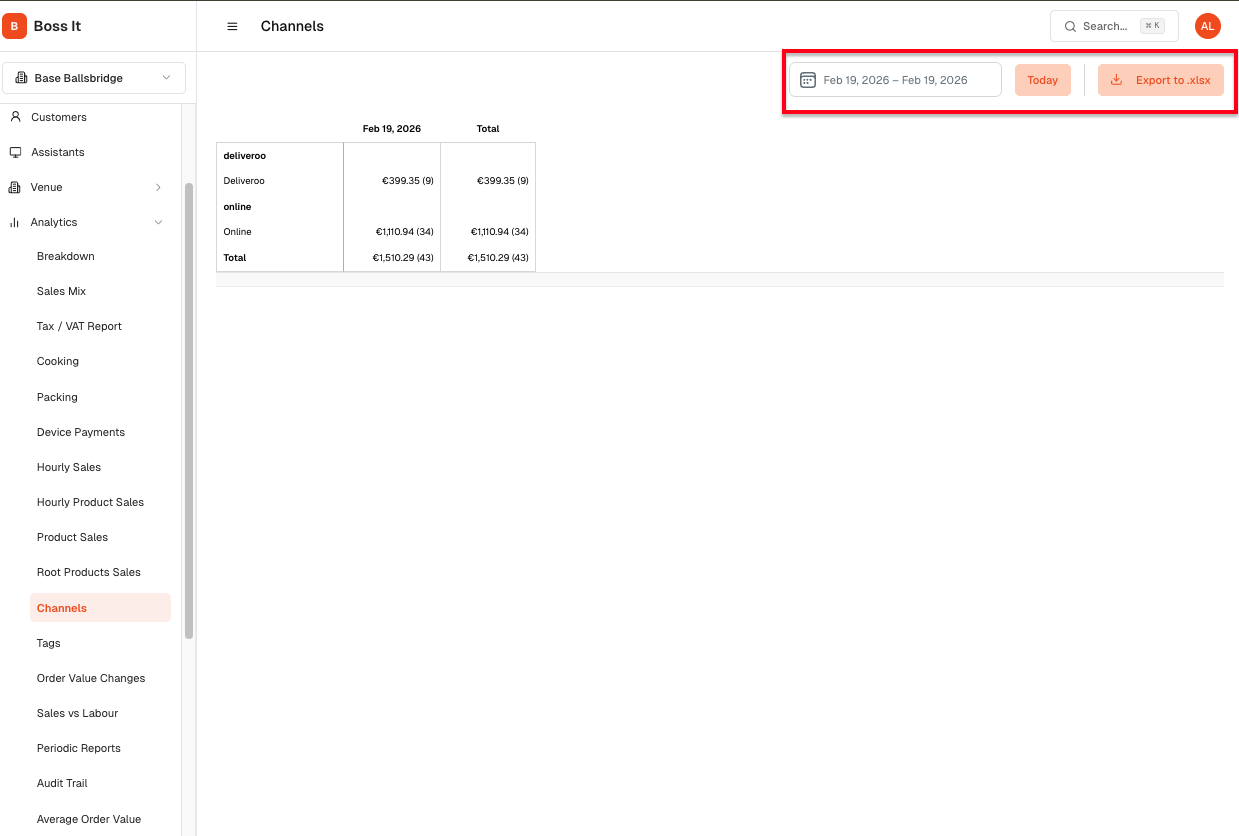Click the calendar icon in date field

coord(808,80)
